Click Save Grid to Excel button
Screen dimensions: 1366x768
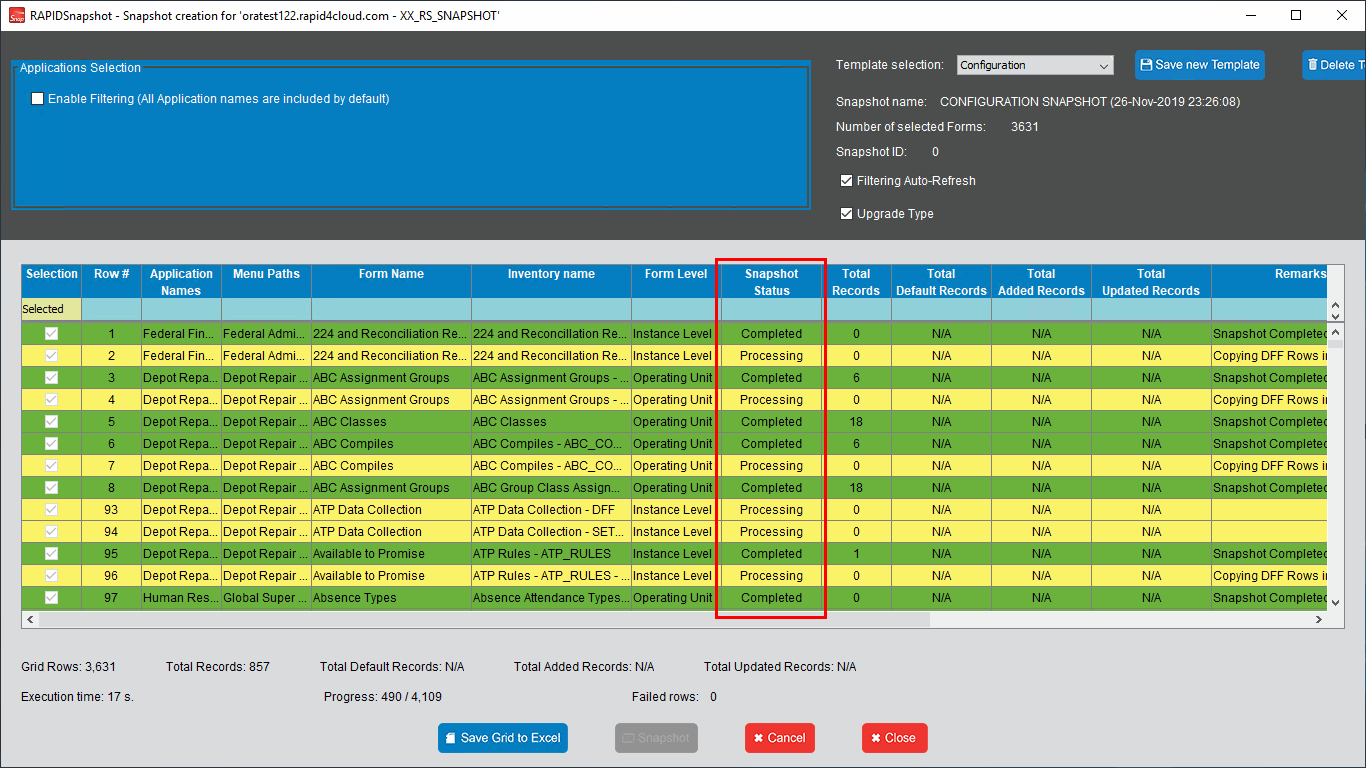pyautogui.click(x=503, y=738)
